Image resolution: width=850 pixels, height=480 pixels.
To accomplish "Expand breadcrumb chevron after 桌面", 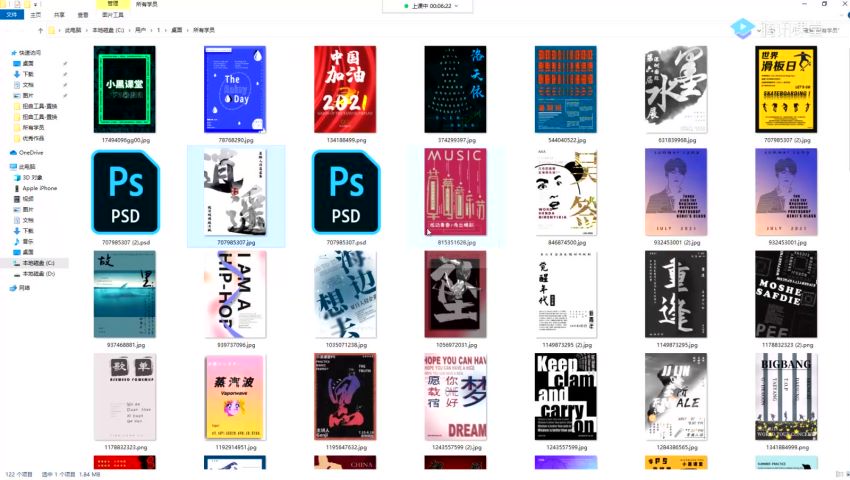I will pos(188,30).
